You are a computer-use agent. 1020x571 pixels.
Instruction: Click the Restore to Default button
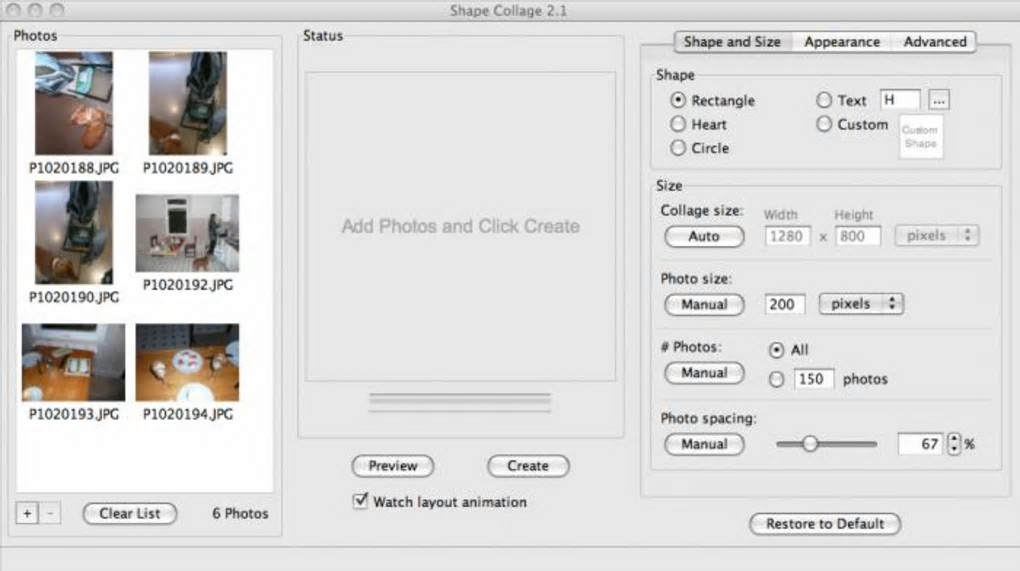[825, 524]
